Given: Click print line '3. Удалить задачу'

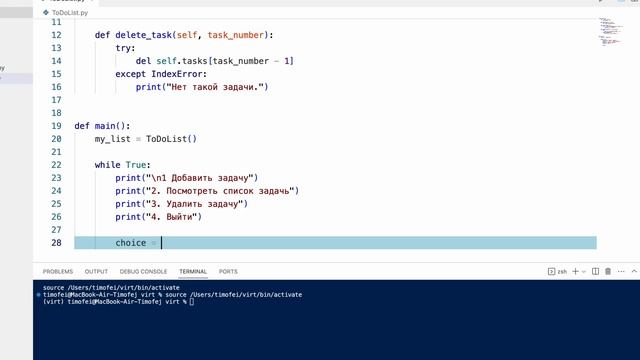Looking at the screenshot, I should pyautogui.click(x=182, y=204).
